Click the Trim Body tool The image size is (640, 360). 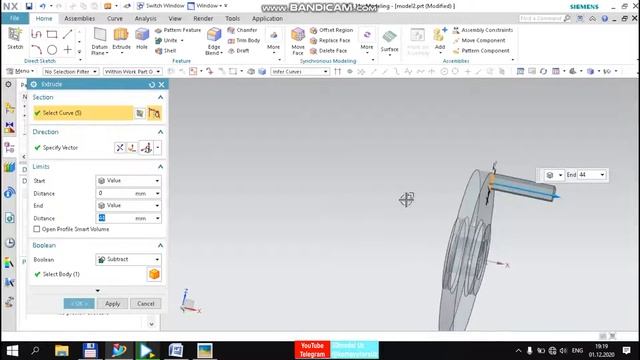(x=244, y=40)
